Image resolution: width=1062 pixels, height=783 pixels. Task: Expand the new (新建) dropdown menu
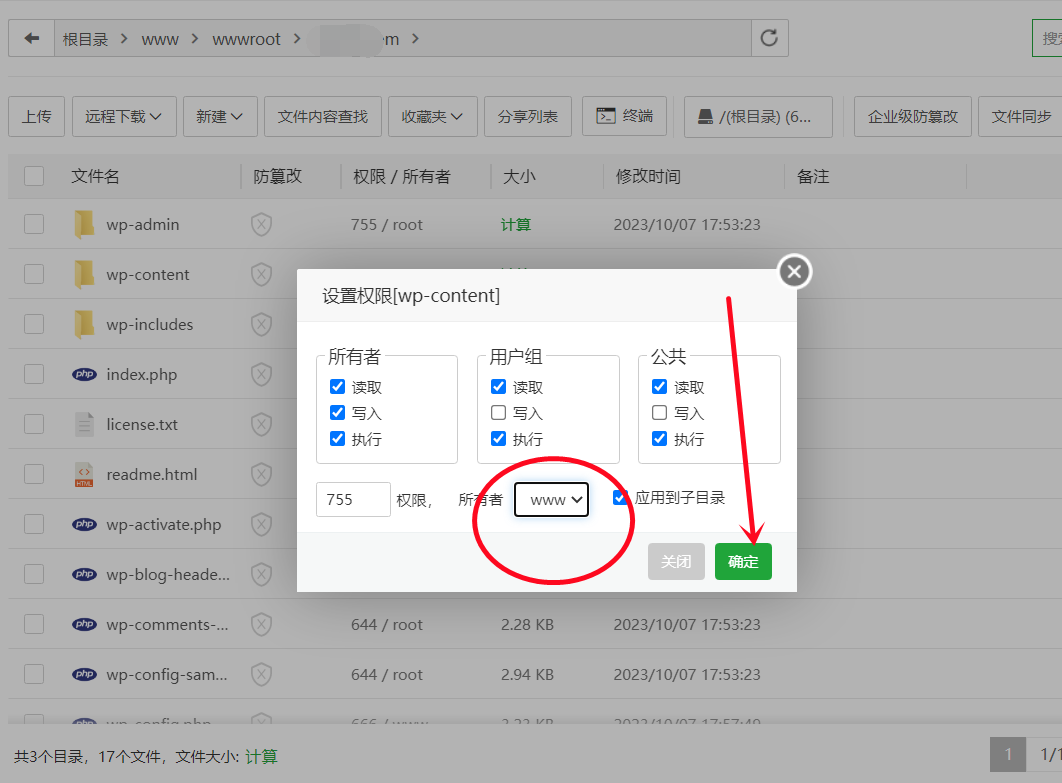[x=219, y=117]
